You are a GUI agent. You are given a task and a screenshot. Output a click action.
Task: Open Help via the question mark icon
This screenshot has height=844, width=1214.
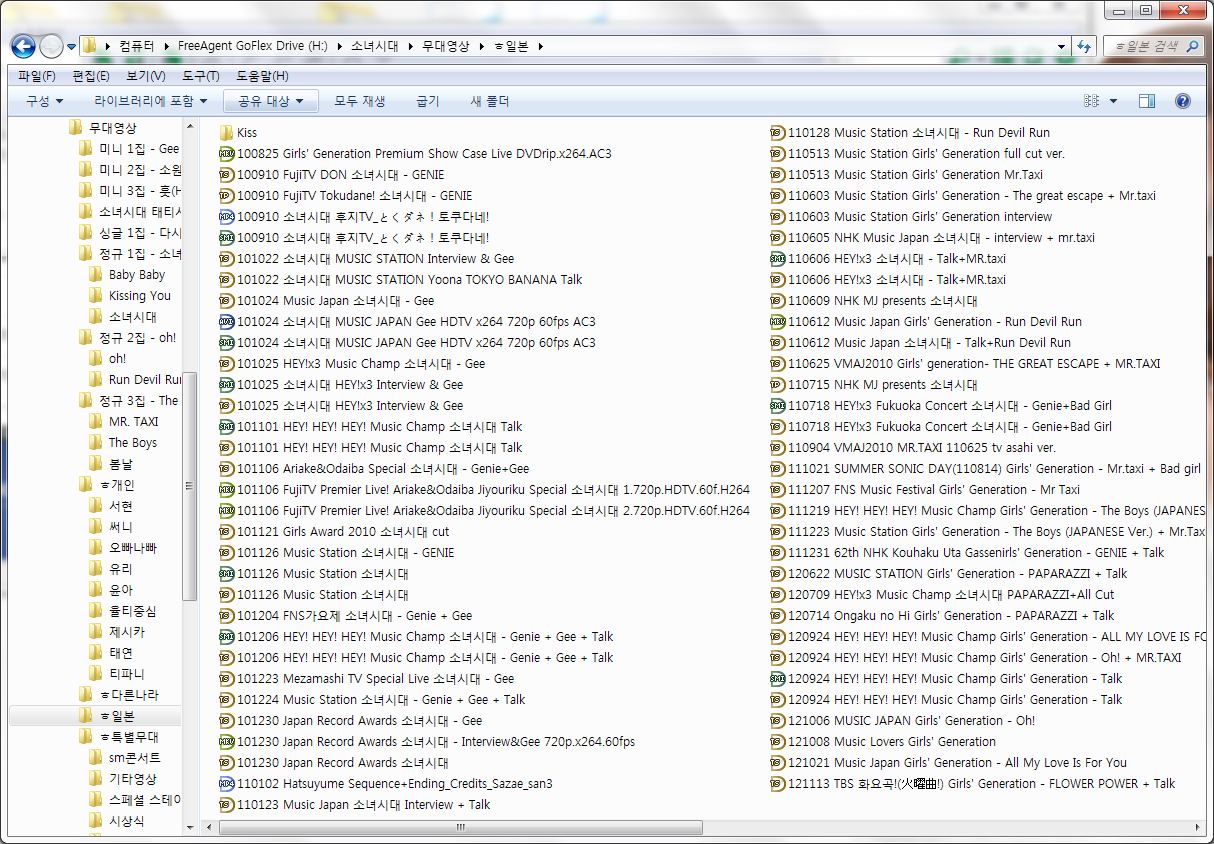(1182, 100)
